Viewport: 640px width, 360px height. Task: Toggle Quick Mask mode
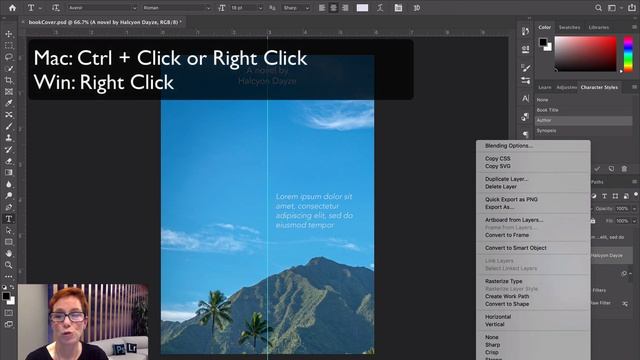point(9,313)
